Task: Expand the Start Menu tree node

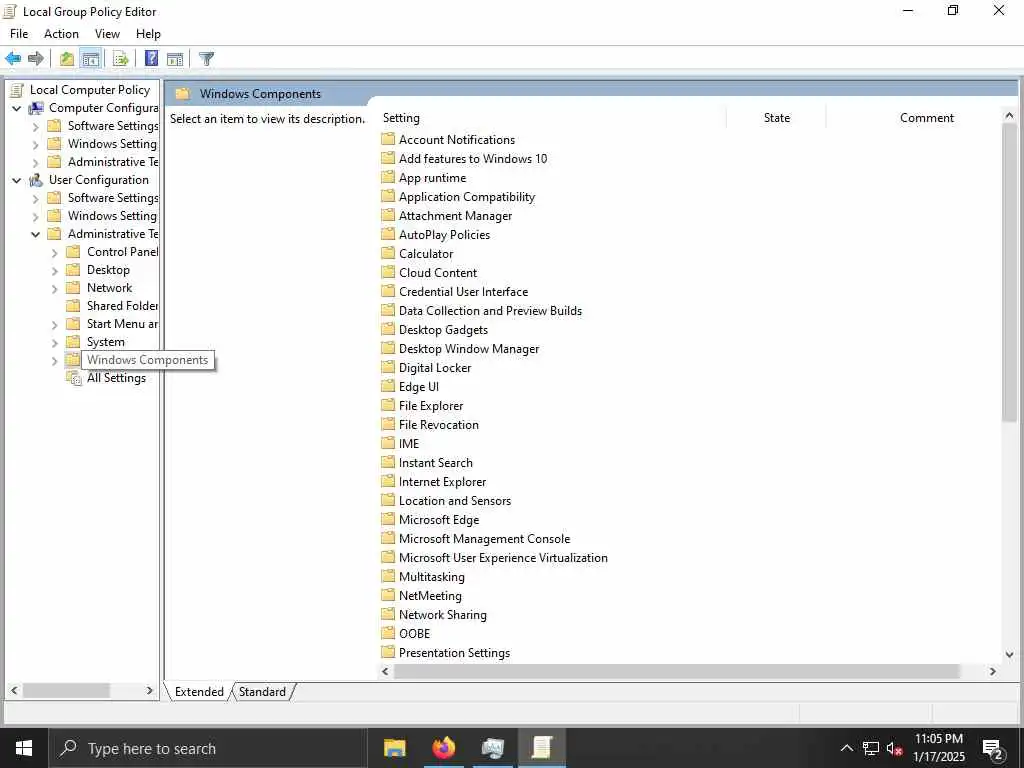Action: [55, 325]
